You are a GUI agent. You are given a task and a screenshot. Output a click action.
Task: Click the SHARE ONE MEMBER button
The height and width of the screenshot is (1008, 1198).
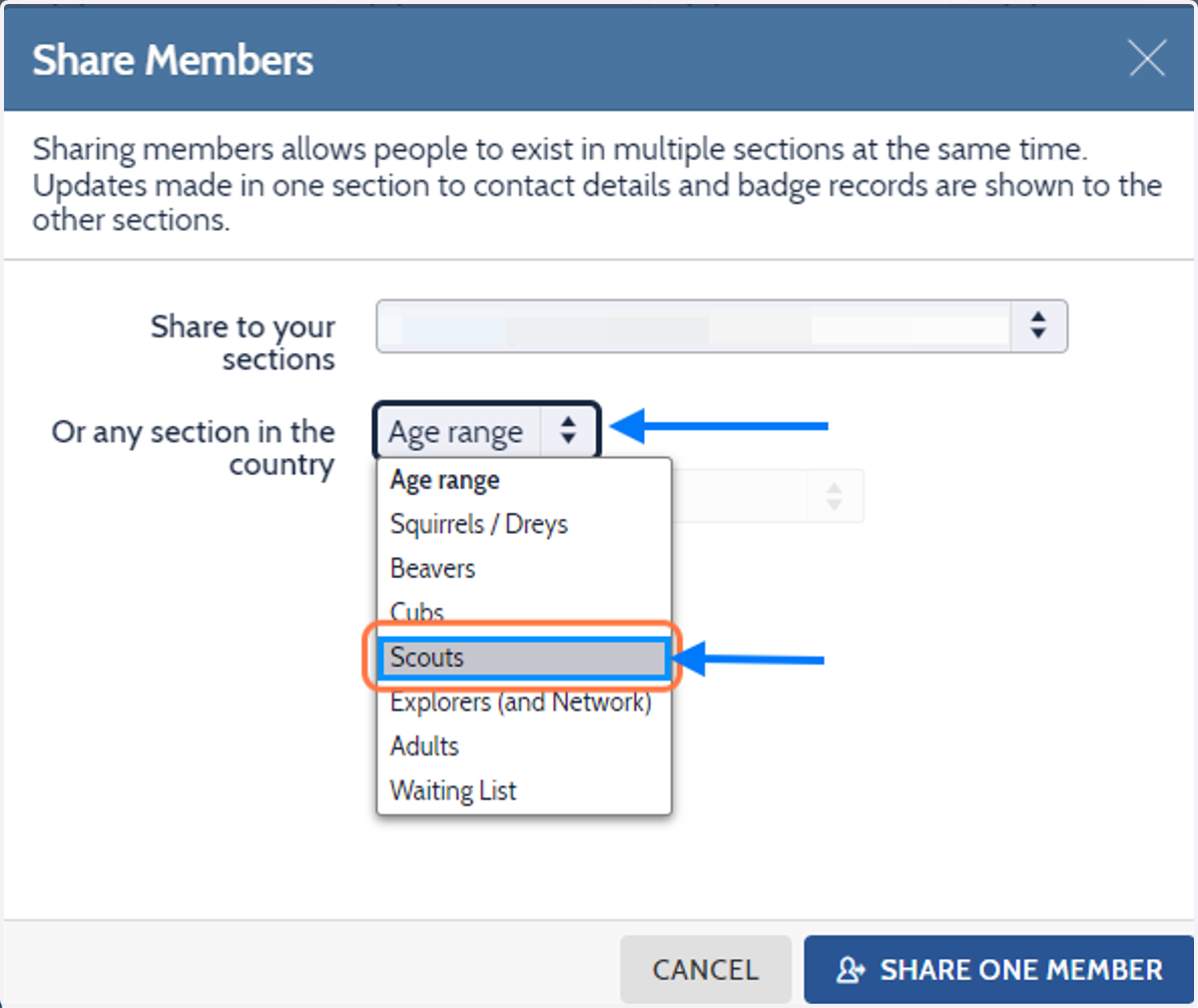coord(999,970)
